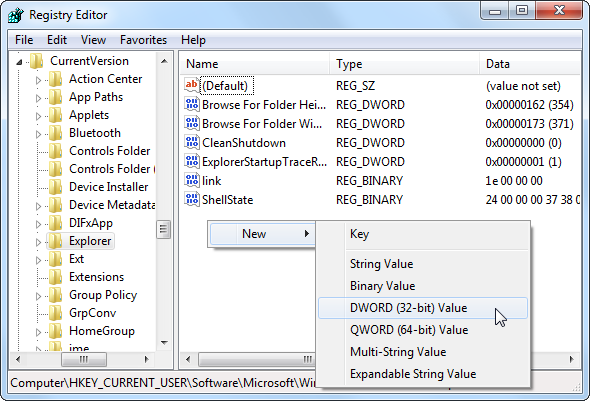The width and height of the screenshot is (590, 401).
Task: Click the DIFxApp folder icon
Action: point(55,223)
